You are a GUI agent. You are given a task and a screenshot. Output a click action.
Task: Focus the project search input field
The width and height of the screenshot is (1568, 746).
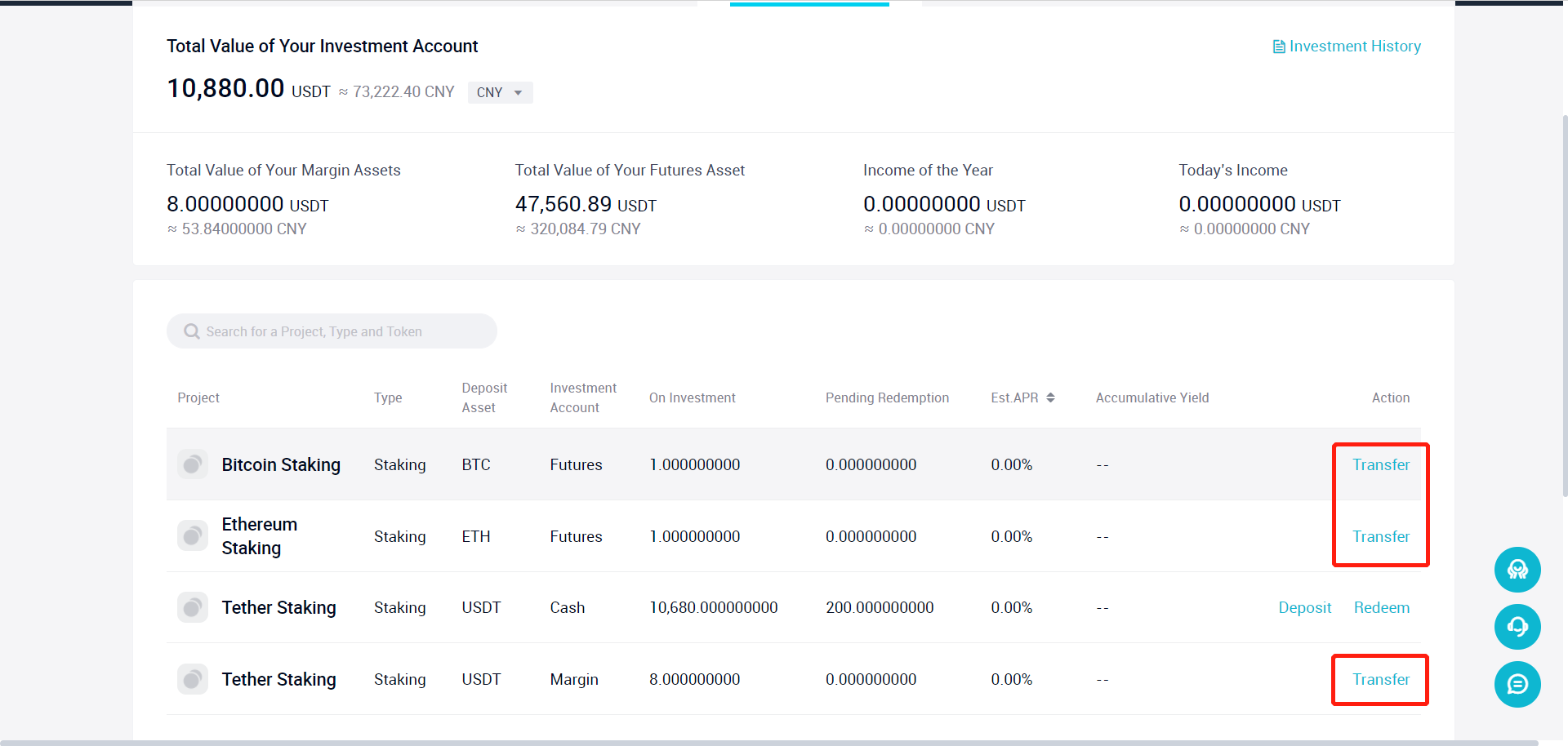tap(343, 331)
